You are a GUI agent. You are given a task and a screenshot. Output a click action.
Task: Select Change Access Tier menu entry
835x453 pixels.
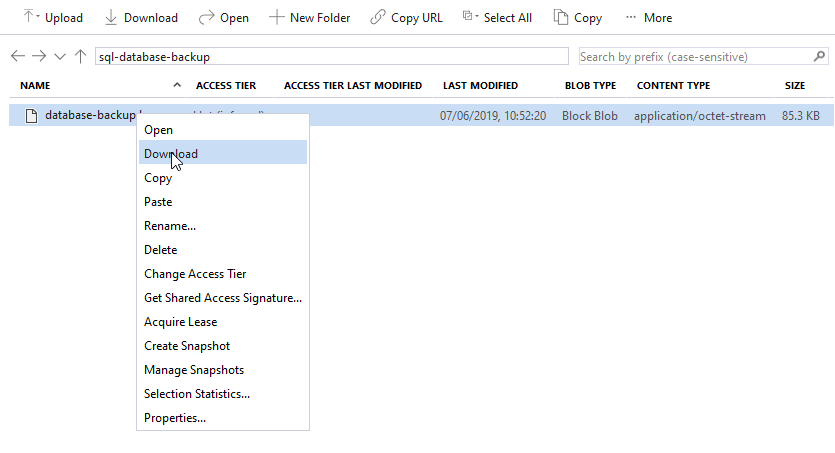(x=223, y=274)
